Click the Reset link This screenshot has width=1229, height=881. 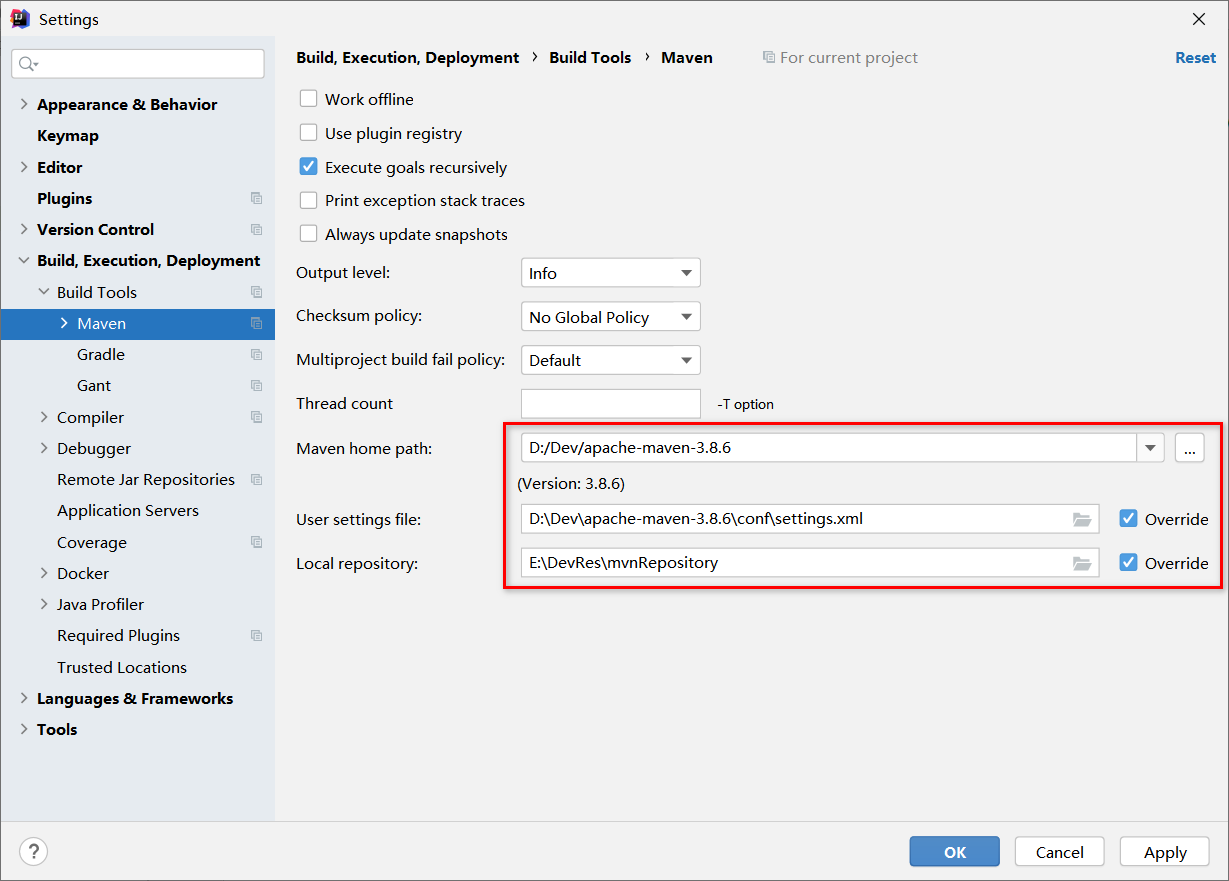click(x=1195, y=58)
